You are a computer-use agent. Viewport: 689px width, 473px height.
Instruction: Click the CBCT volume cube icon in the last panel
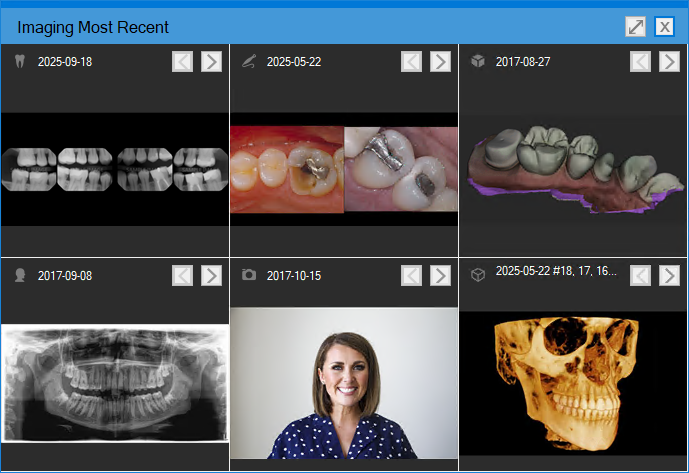click(477, 275)
